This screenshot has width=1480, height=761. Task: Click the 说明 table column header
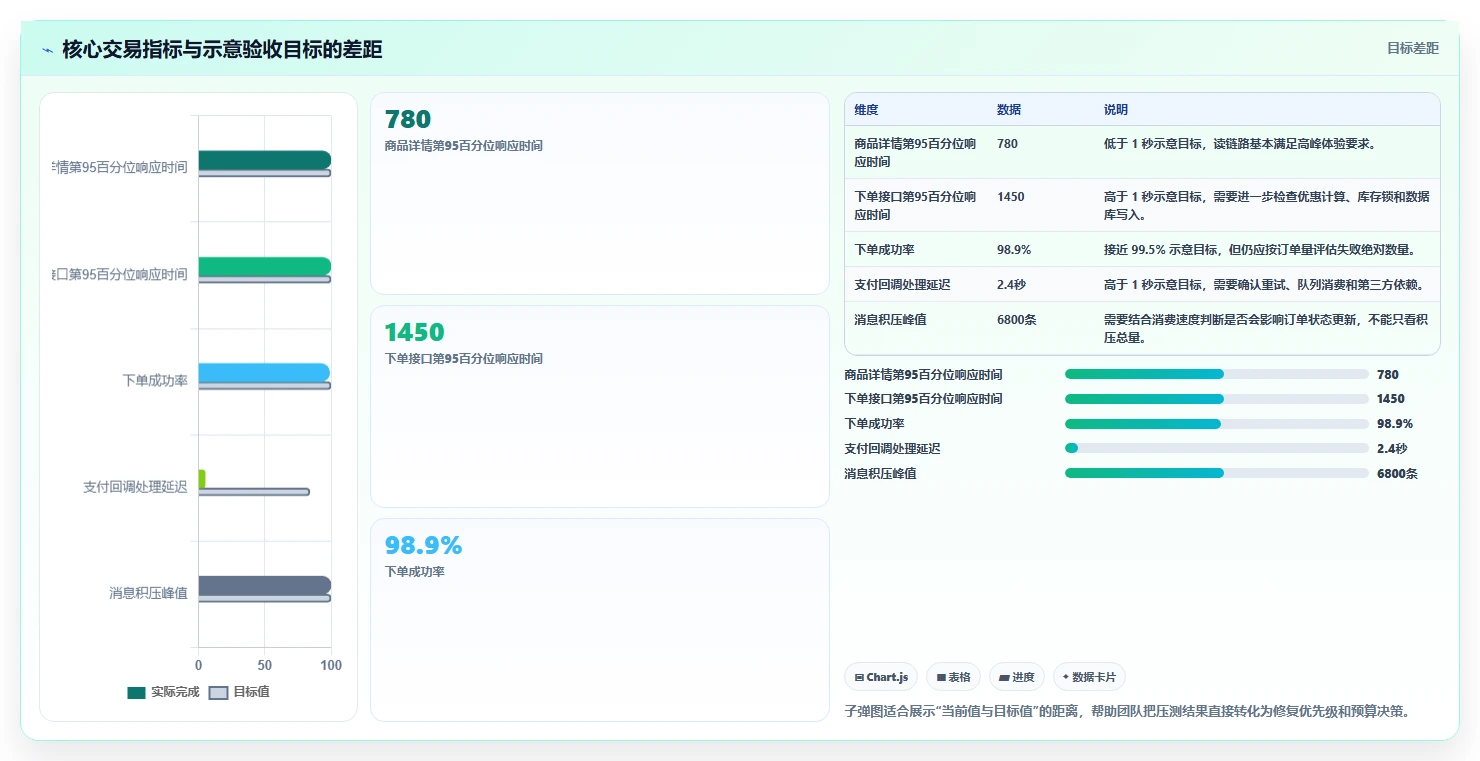1116,110
